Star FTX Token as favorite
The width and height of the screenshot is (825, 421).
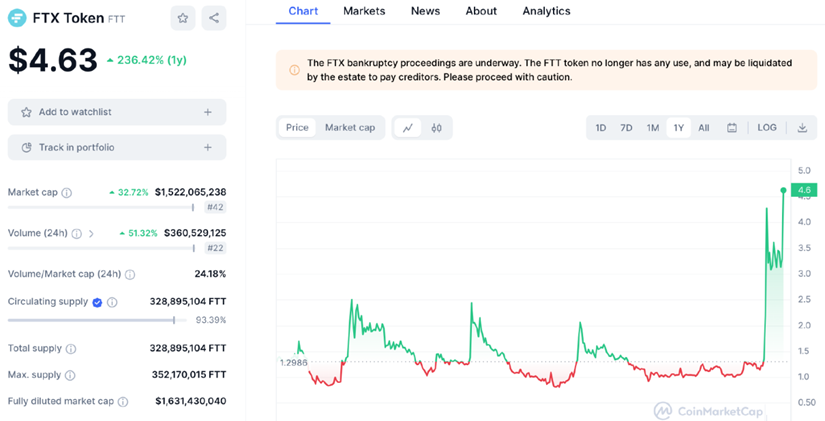[183, 18]
